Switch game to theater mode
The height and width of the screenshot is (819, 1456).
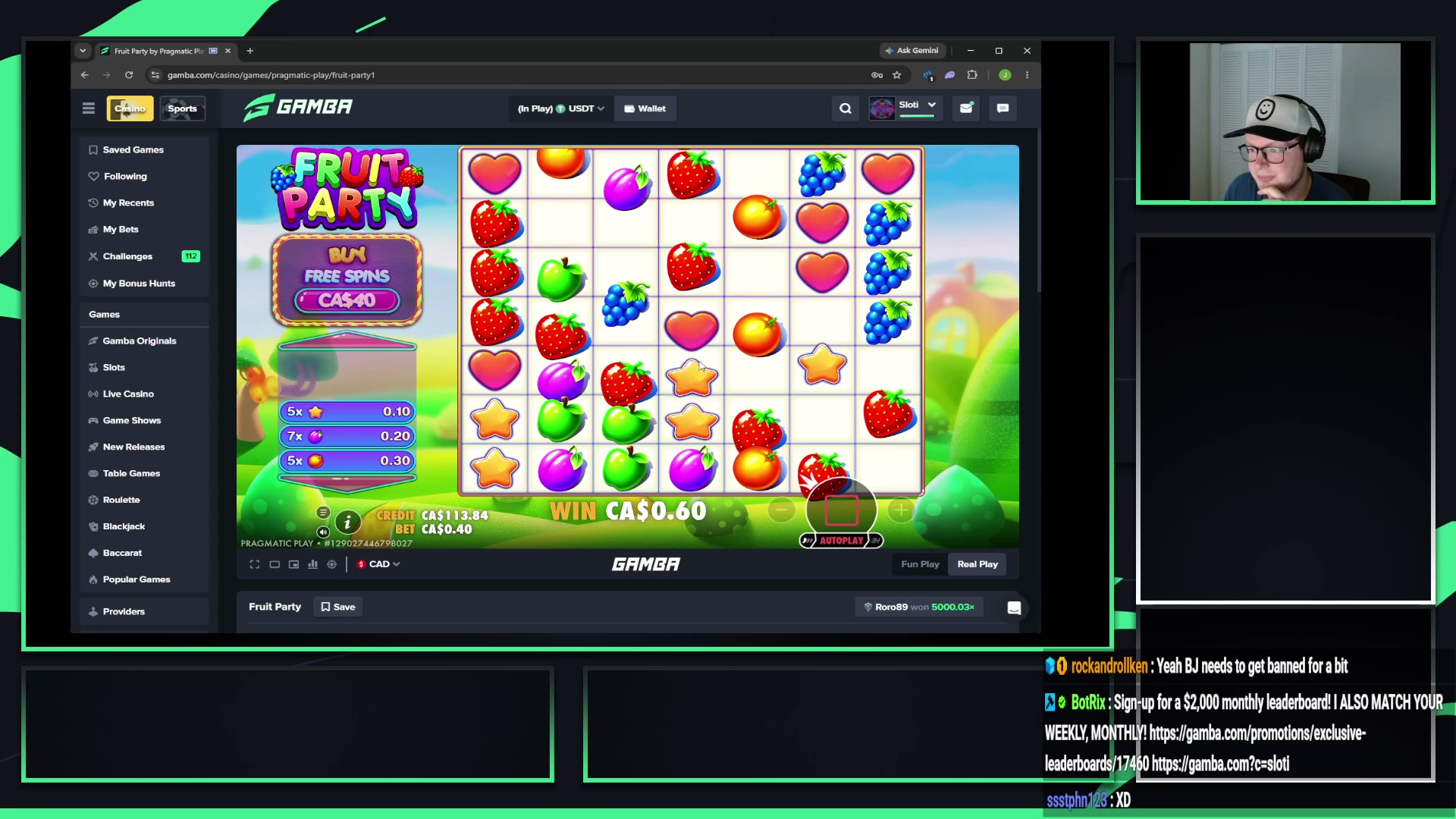(275, 564)
